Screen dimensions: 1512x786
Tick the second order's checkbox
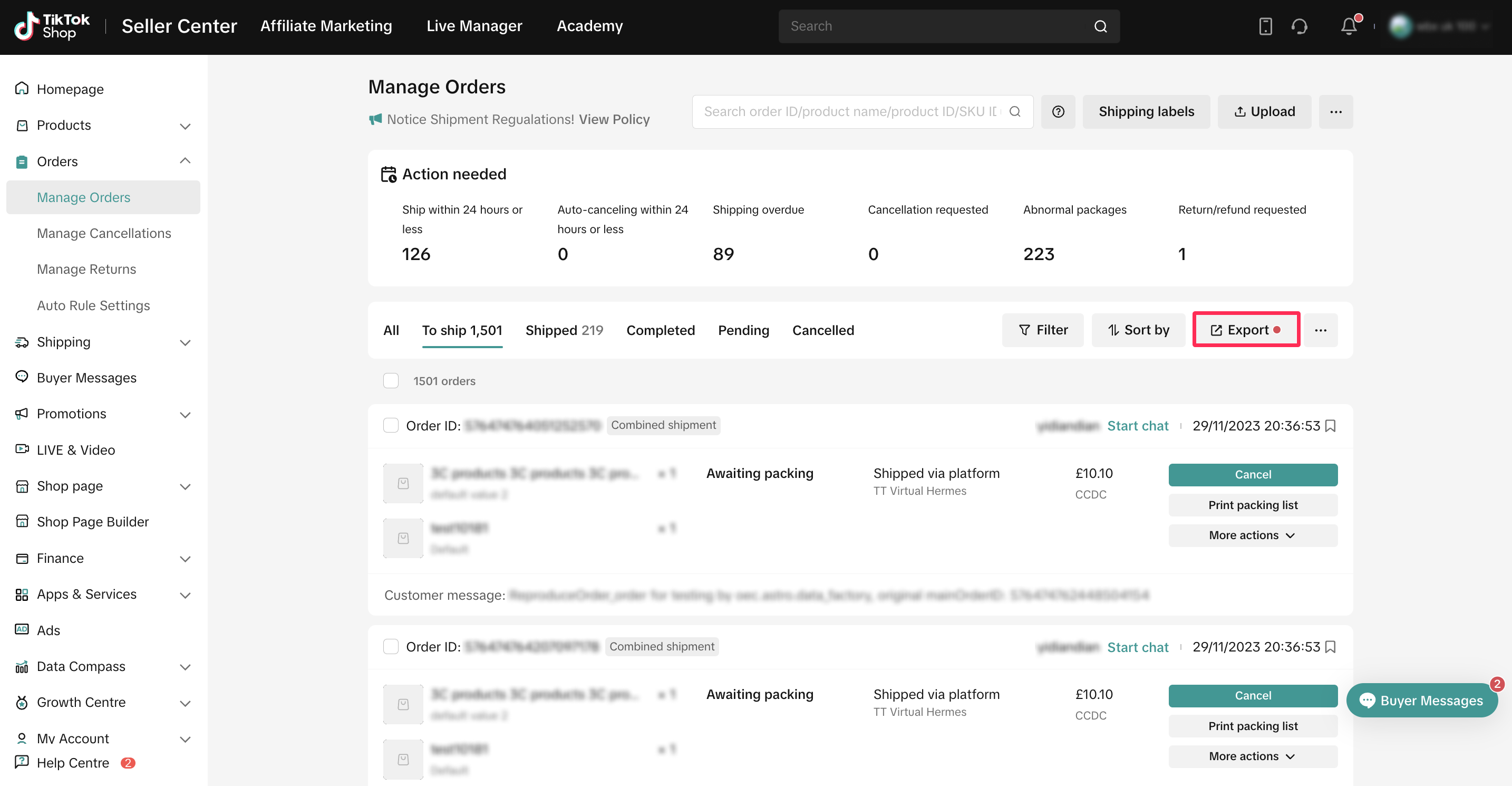pos(391,647)
